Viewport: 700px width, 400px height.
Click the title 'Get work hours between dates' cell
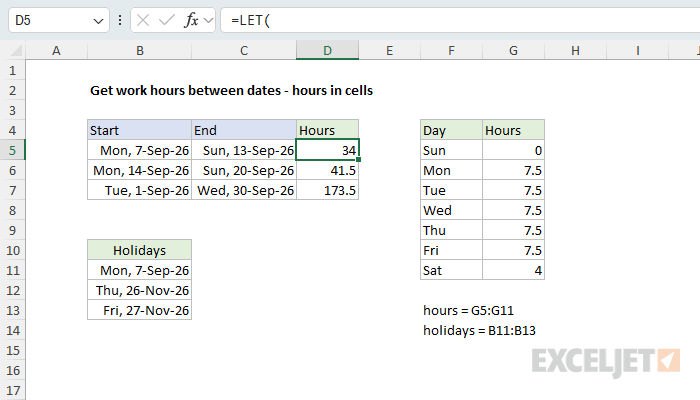point(231,91)
